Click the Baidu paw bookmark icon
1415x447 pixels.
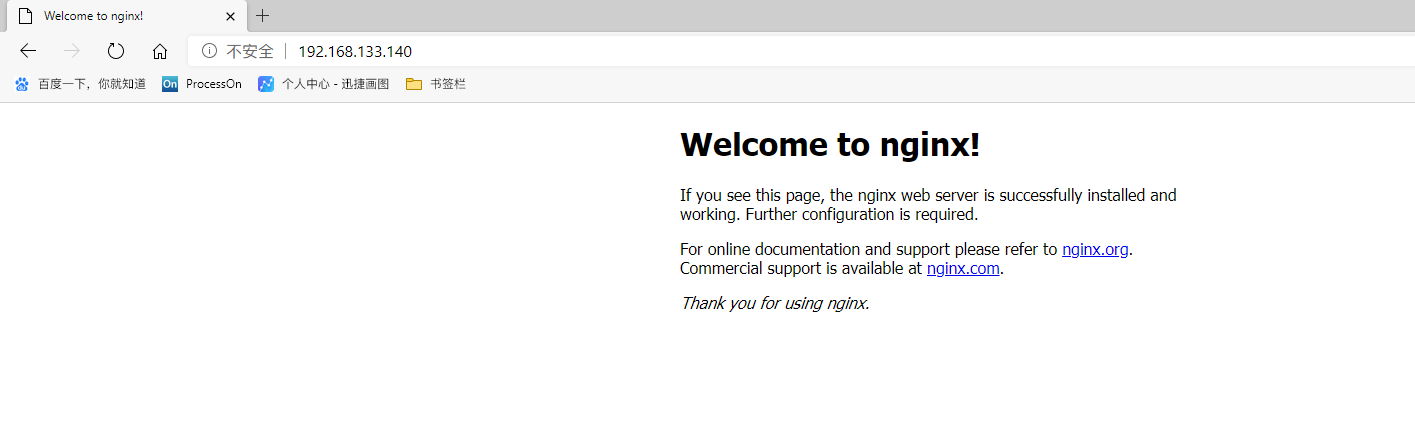[x=22, y=84]
